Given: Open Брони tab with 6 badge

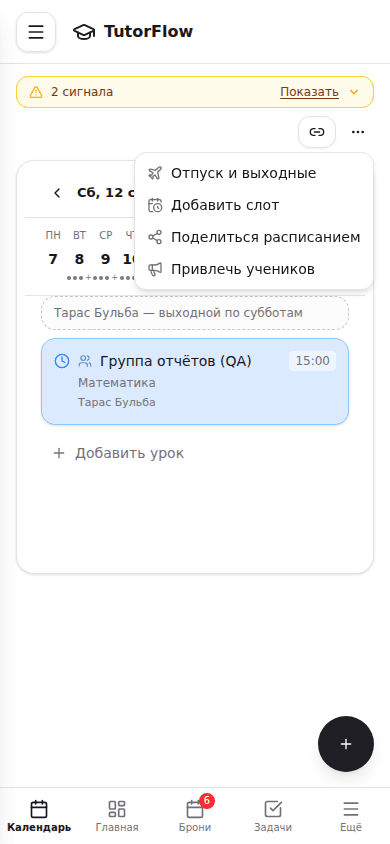Looking at the screenshot, I should click(195, 816).
